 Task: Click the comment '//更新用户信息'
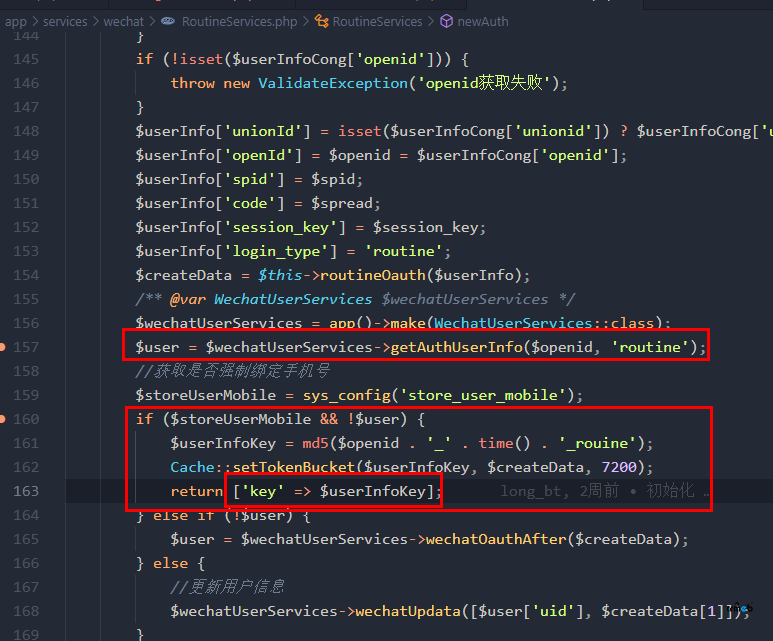(x=227, y=587)
